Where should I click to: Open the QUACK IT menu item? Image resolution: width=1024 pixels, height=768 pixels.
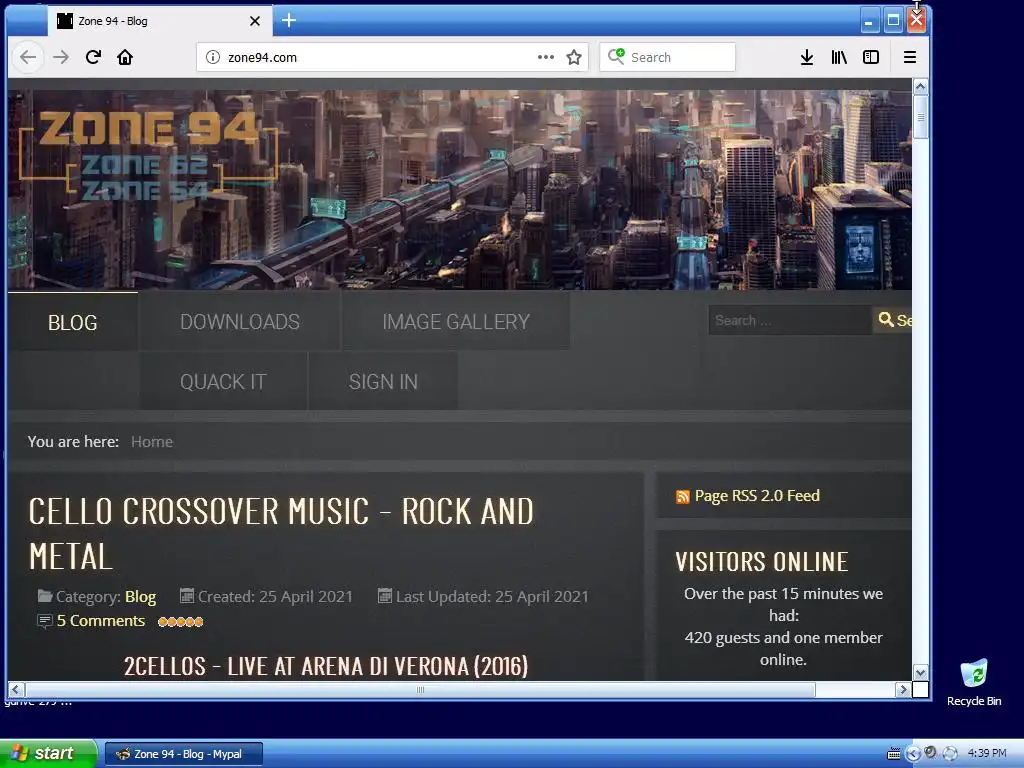tap(223, 382)
